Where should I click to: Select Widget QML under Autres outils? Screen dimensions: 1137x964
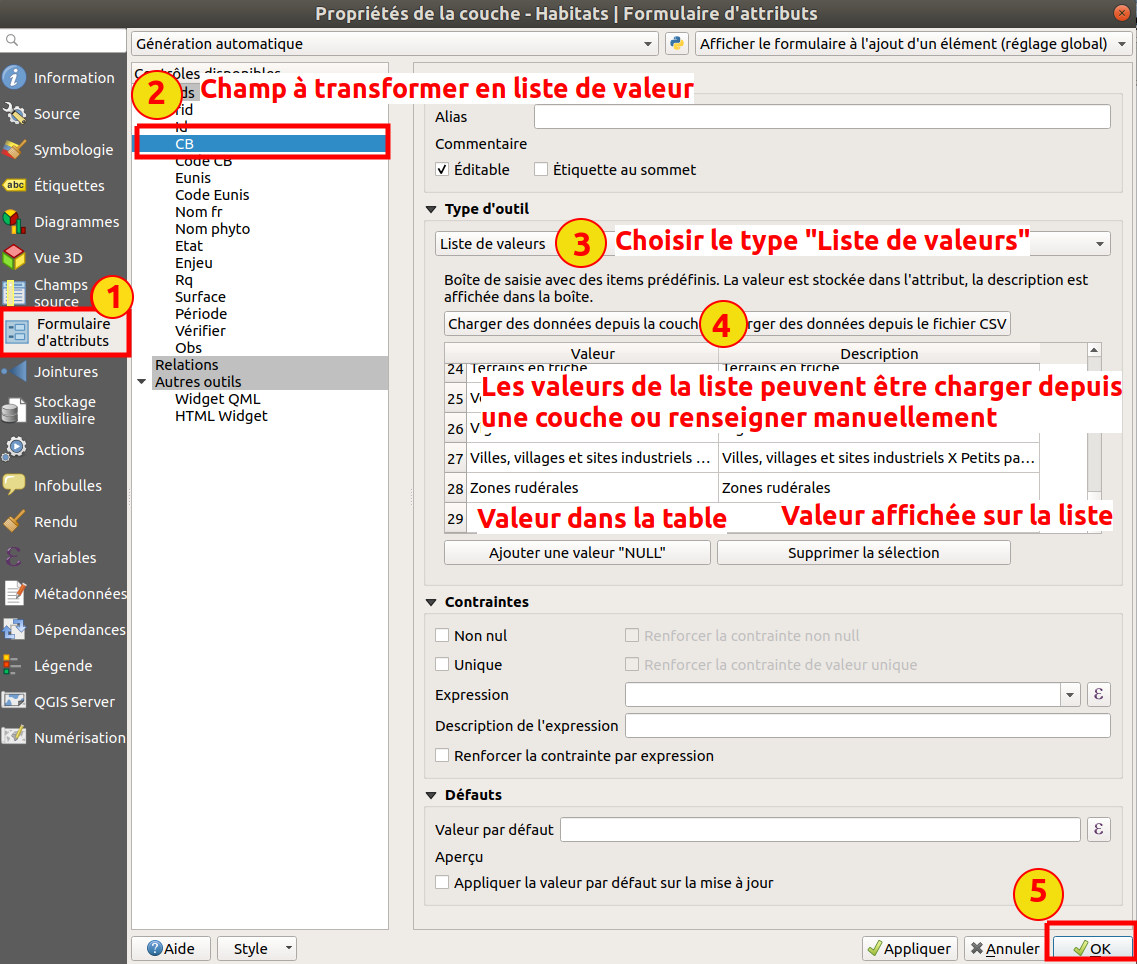[x=218, y=399]
